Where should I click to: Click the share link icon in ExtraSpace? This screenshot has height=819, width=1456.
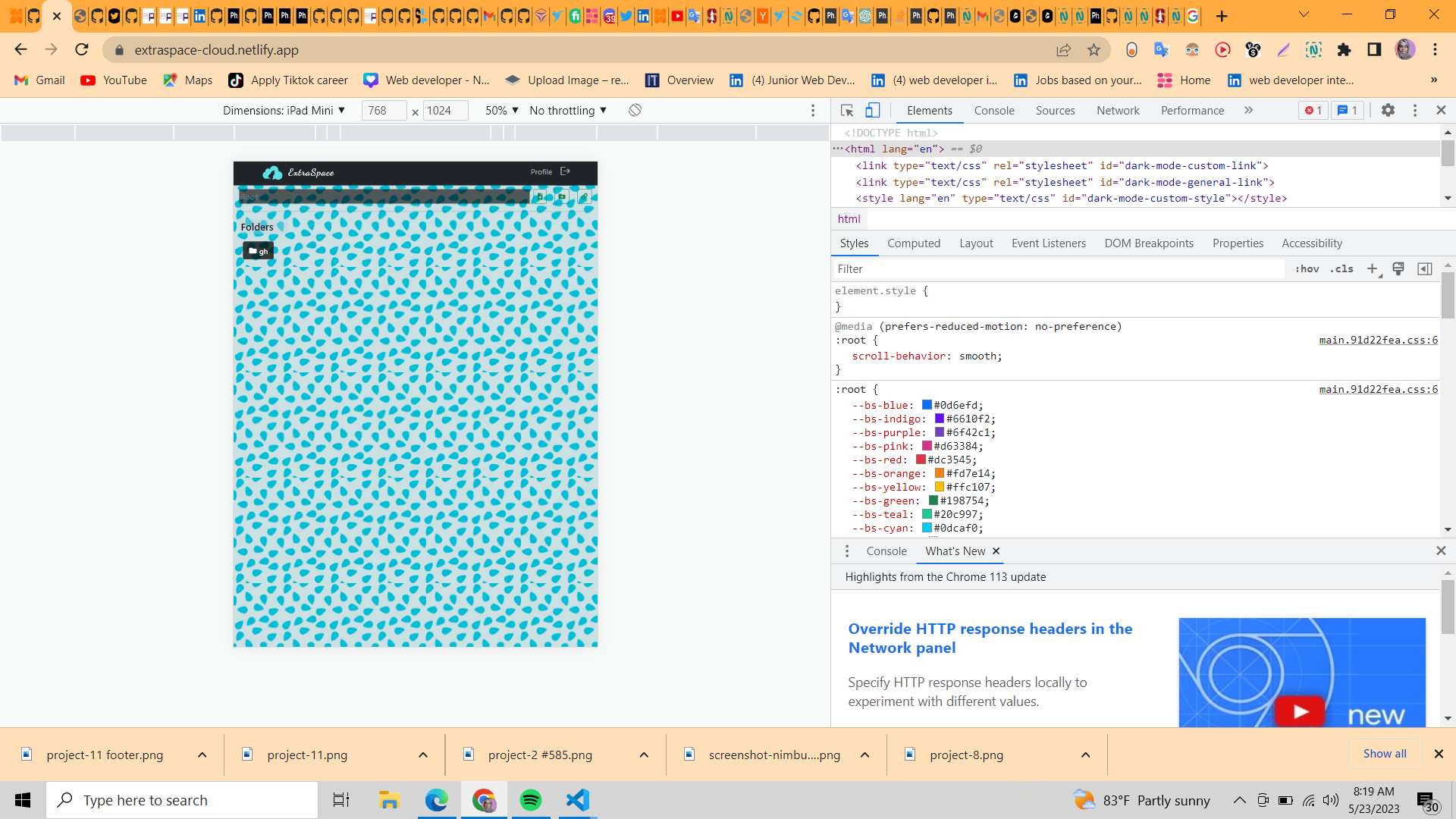coord(585,196)
